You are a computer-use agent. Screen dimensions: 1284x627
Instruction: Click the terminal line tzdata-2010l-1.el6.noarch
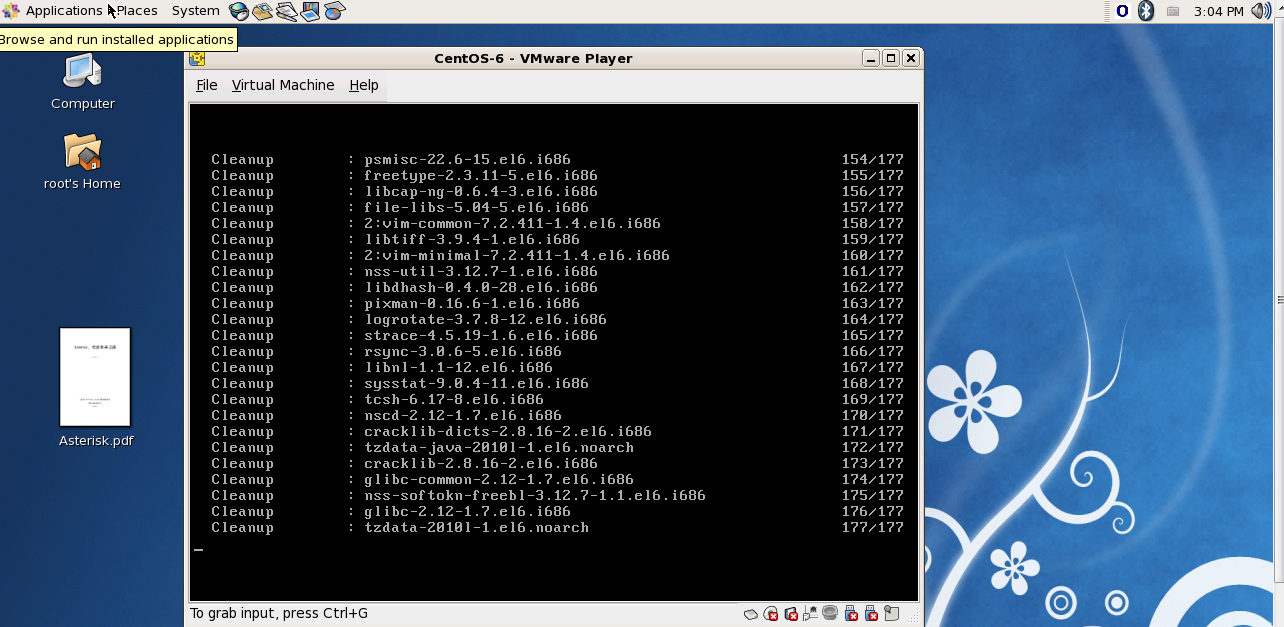coord(476,527)
